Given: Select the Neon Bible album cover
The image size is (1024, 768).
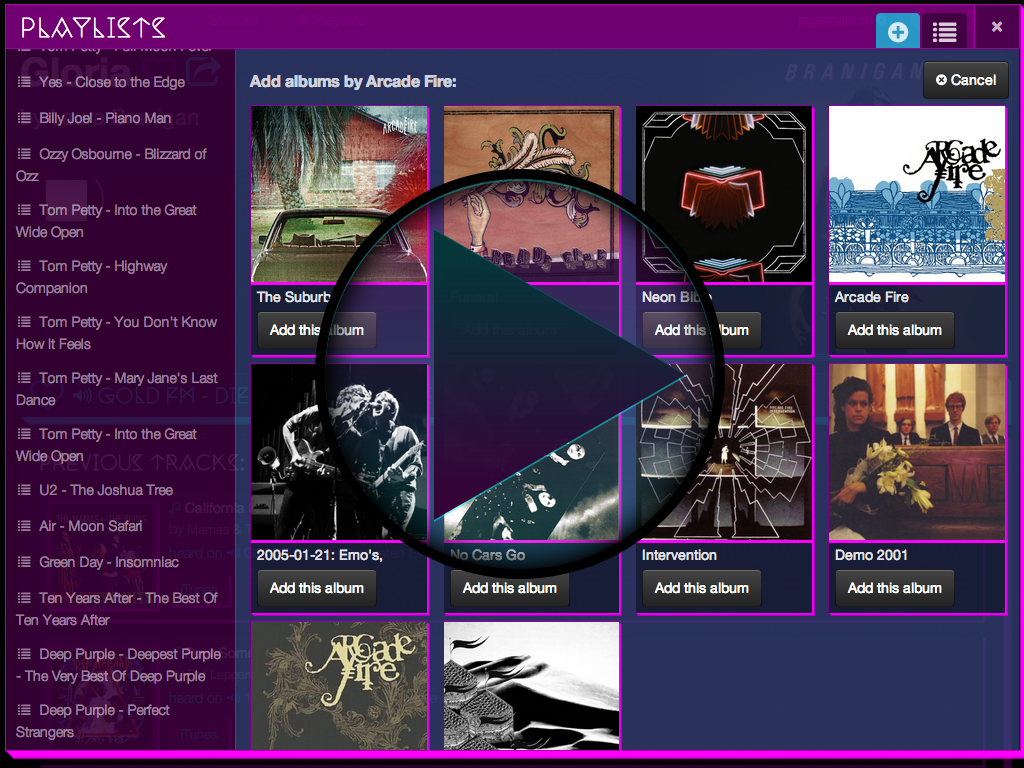Looking at the screenshot, I should click(724, 195).
